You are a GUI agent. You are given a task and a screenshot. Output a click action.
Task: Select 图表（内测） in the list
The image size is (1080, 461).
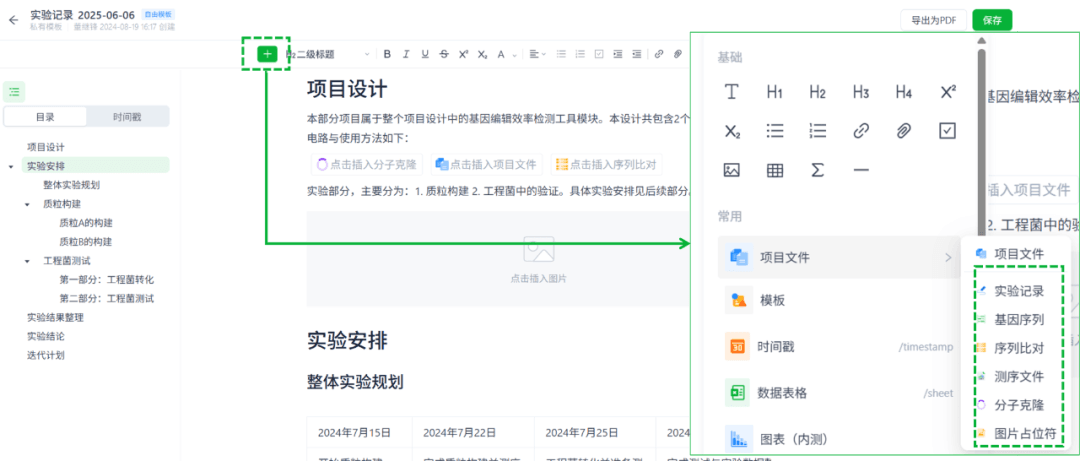[839, 438]
